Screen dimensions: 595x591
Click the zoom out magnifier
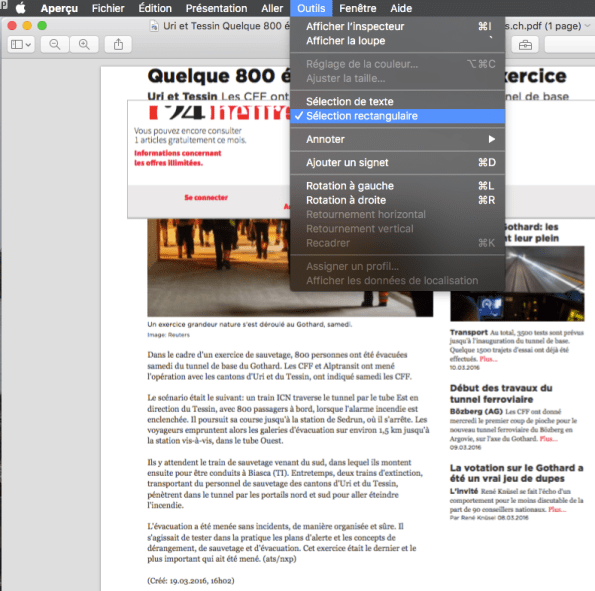pos(55,44)
